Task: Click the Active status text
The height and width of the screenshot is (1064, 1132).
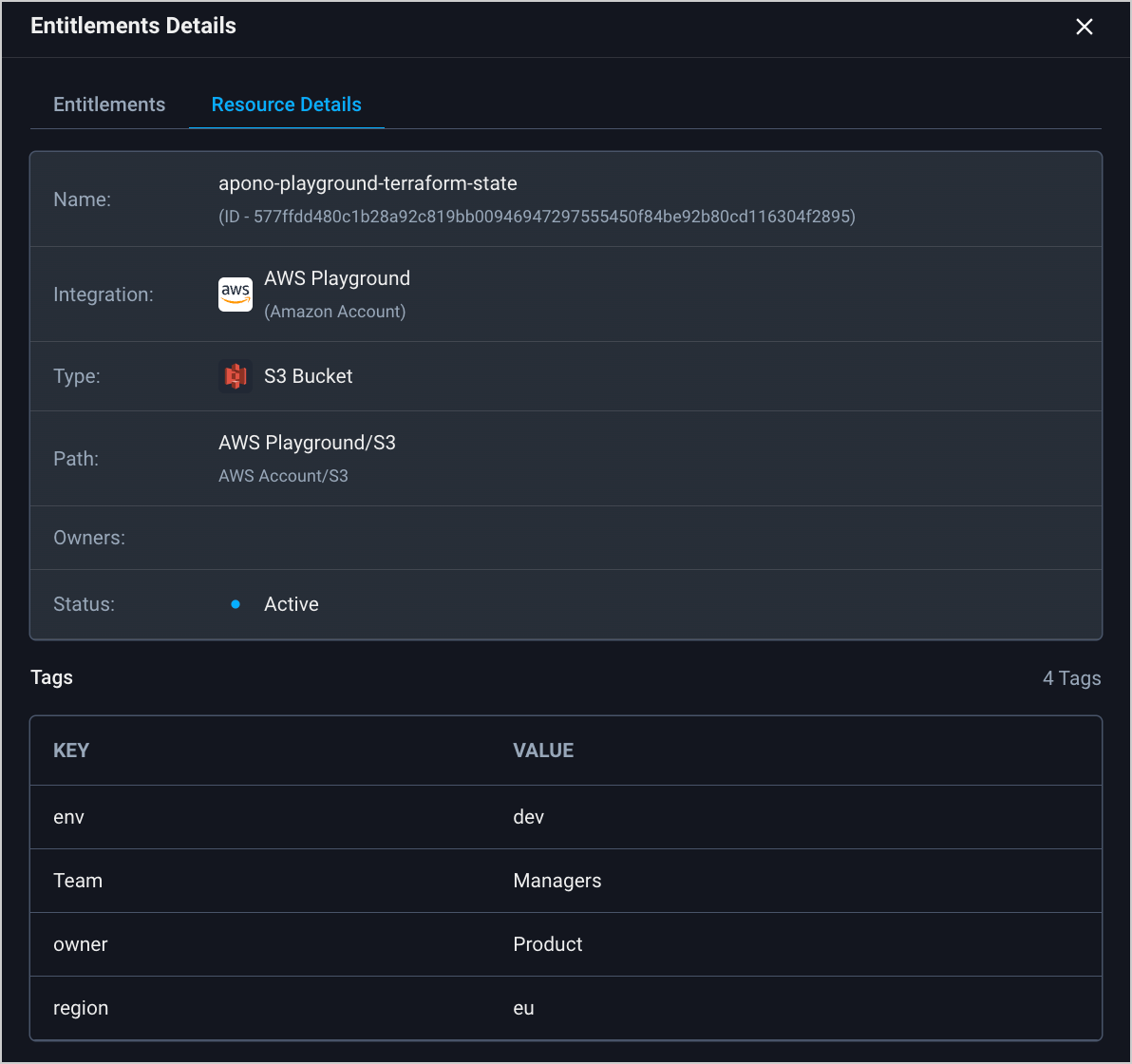Action: tap(291, 604)
